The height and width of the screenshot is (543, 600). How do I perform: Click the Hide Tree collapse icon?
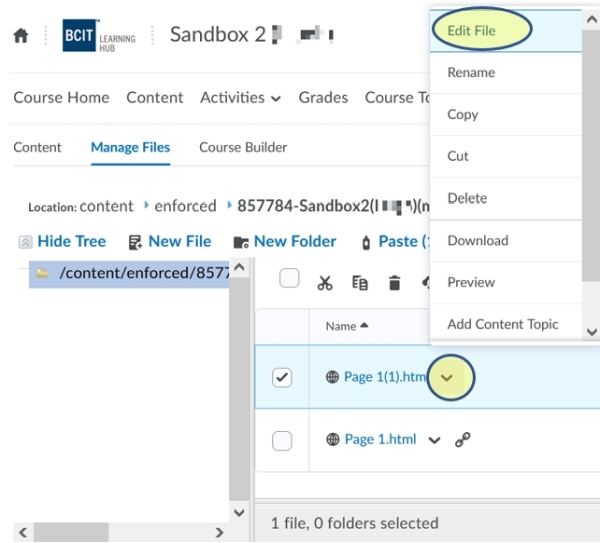click(x=25, y=242)
